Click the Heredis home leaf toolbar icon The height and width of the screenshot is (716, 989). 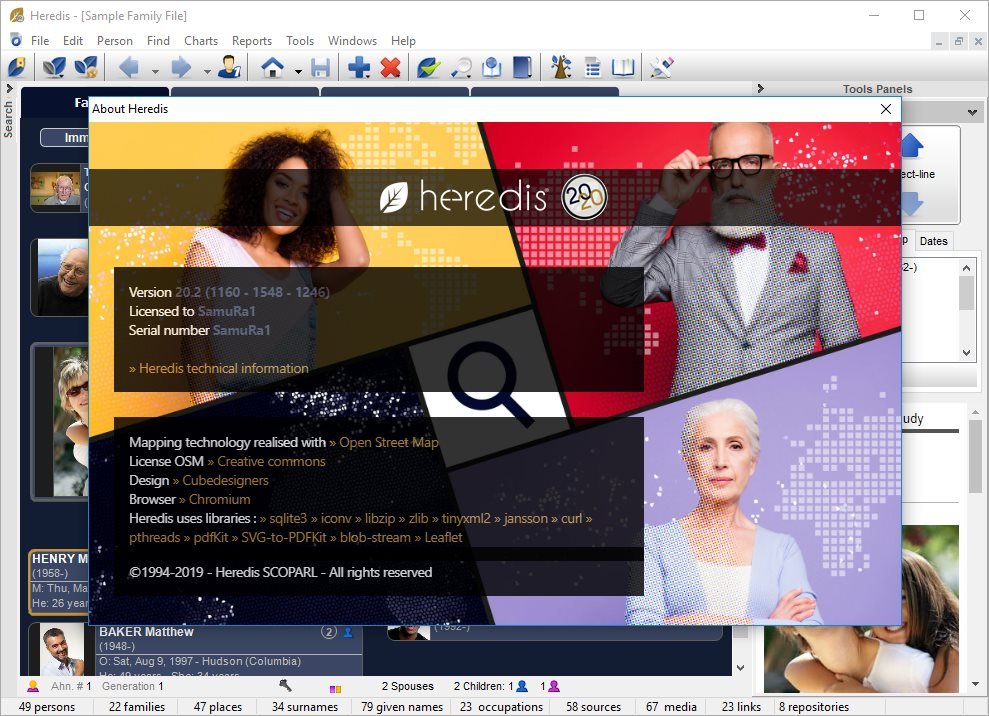[x=17, y=67]
